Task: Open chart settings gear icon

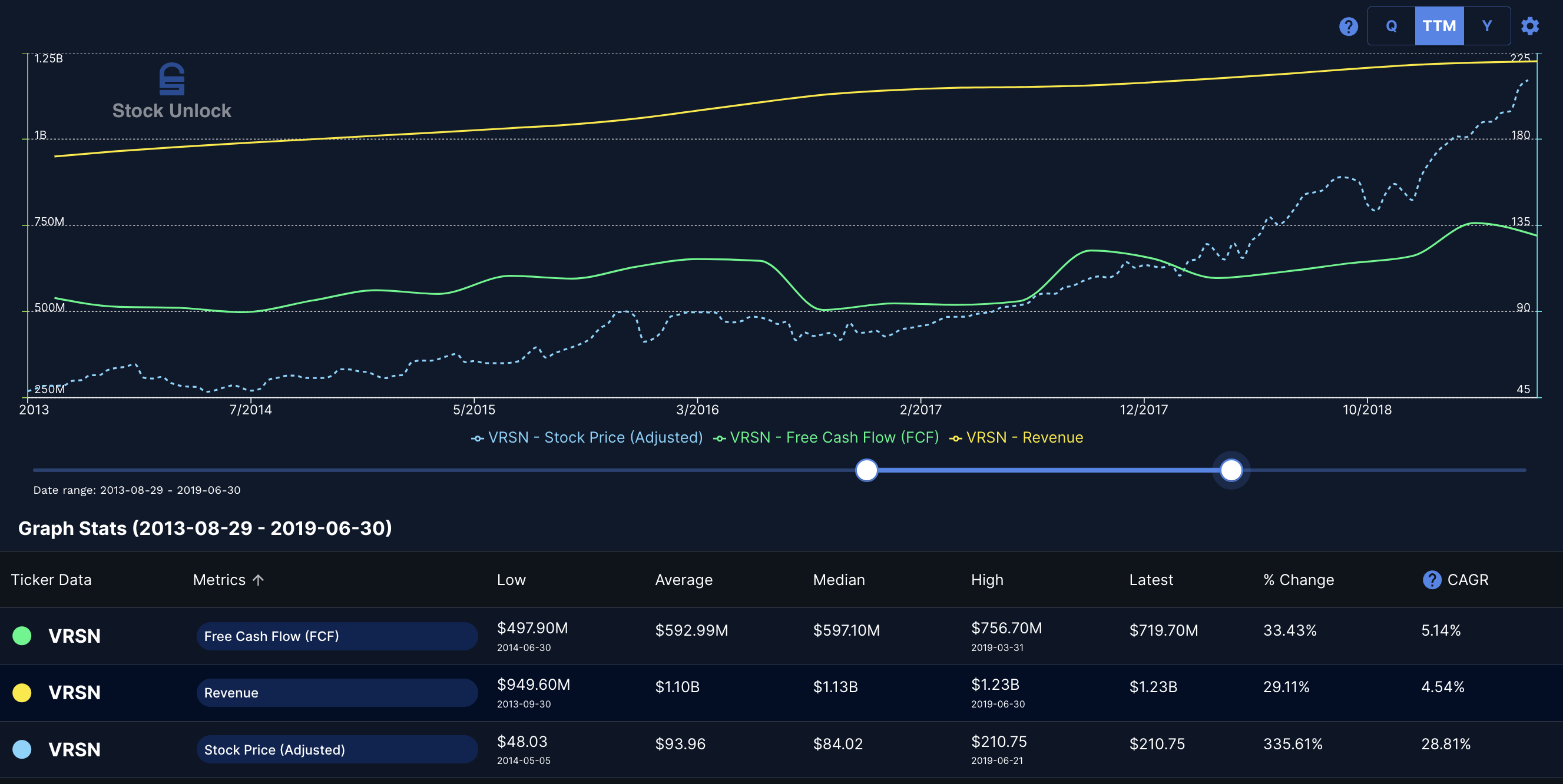Action: (x=1529, y=26)
